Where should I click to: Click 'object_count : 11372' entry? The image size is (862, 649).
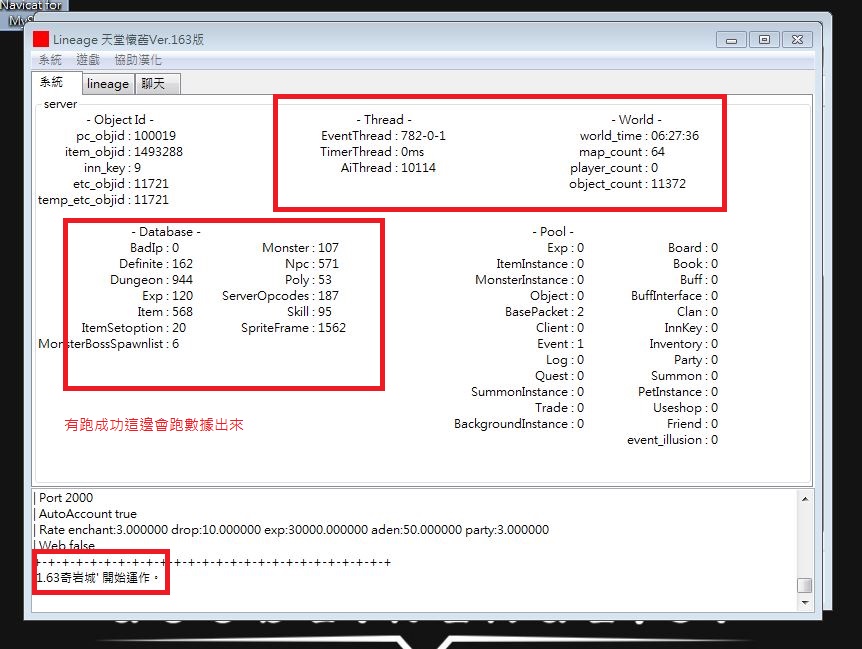[x=627, y=184]
